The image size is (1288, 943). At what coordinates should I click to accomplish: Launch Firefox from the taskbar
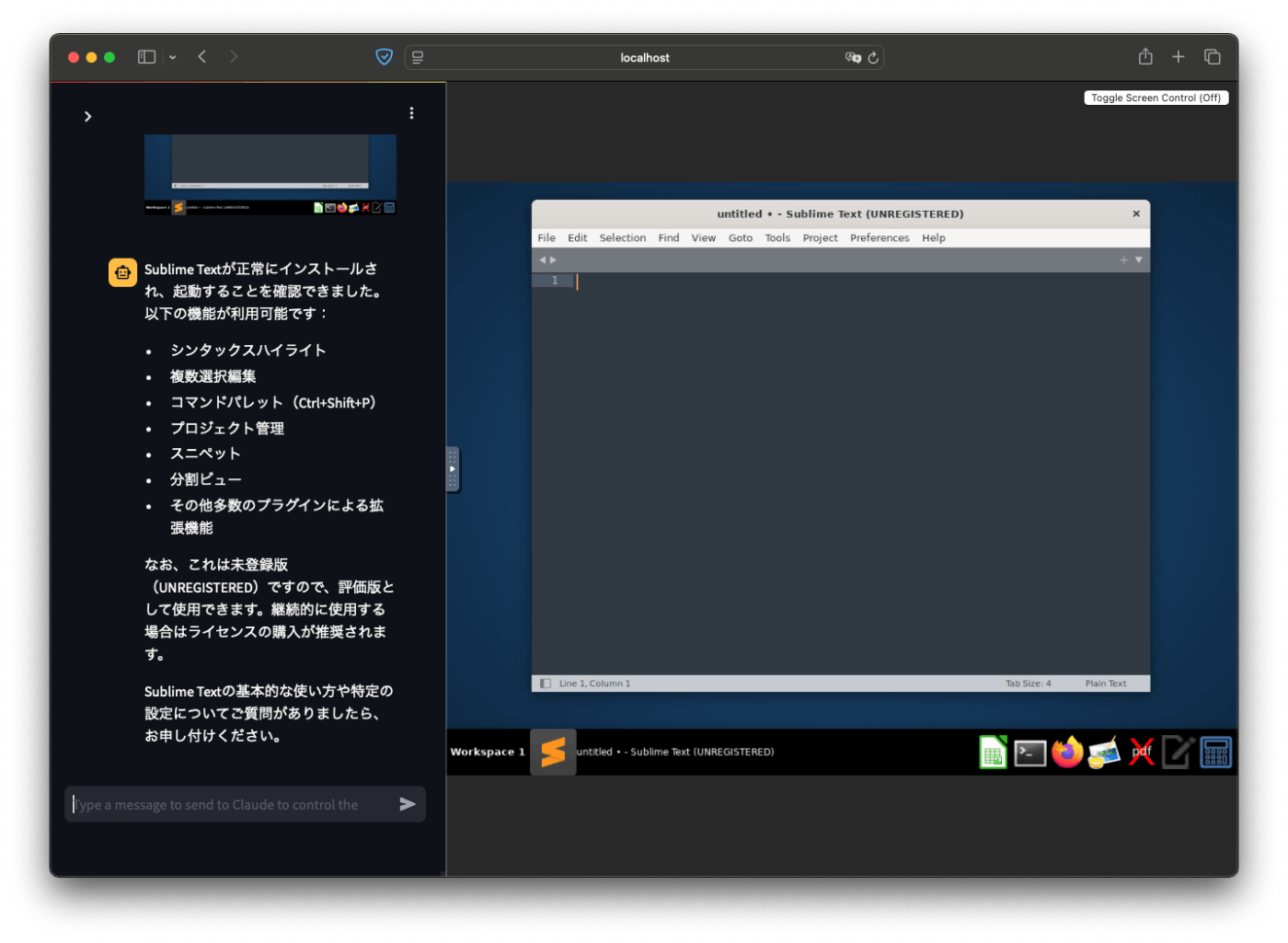coord(1067,753)
